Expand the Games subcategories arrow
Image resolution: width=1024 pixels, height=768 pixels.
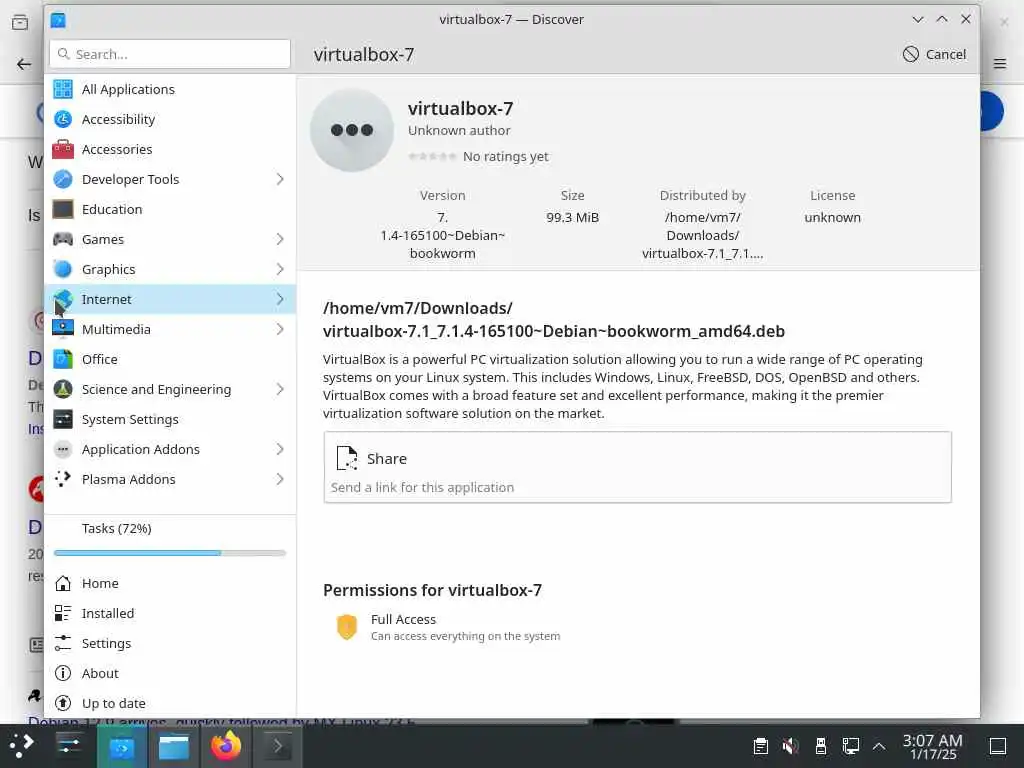(280, 239)
